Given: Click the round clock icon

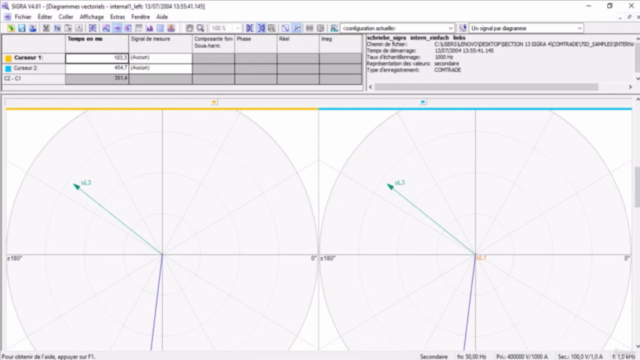Looking at the screenshot, I should point(320,28).
